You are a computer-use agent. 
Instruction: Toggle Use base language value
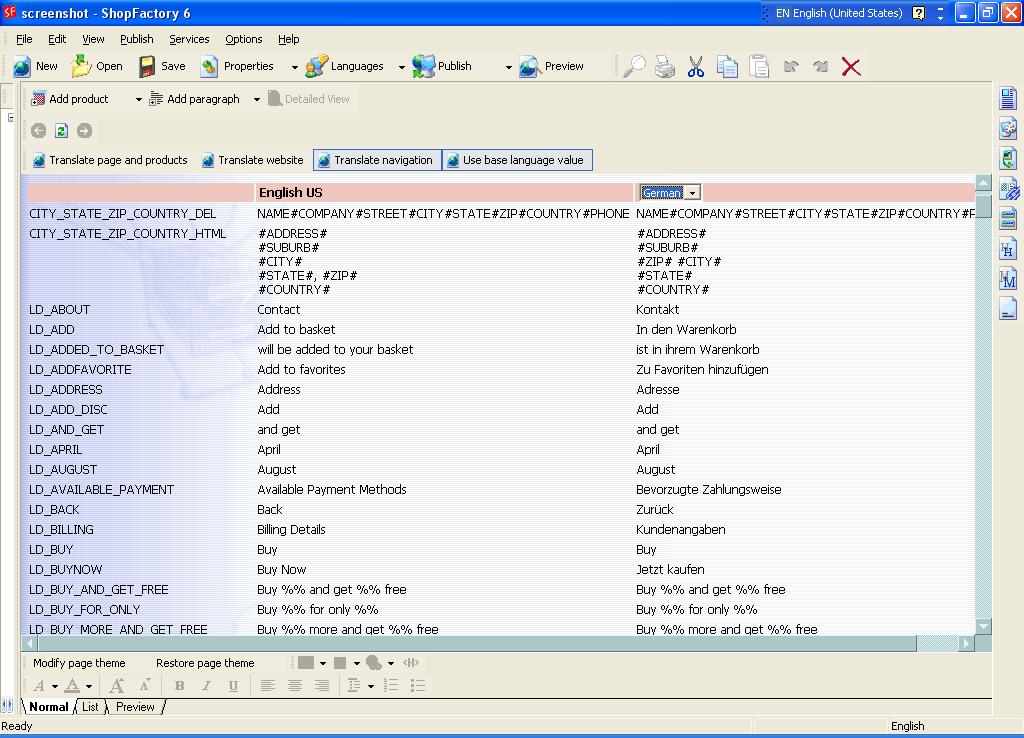click(x=517, y=160)
